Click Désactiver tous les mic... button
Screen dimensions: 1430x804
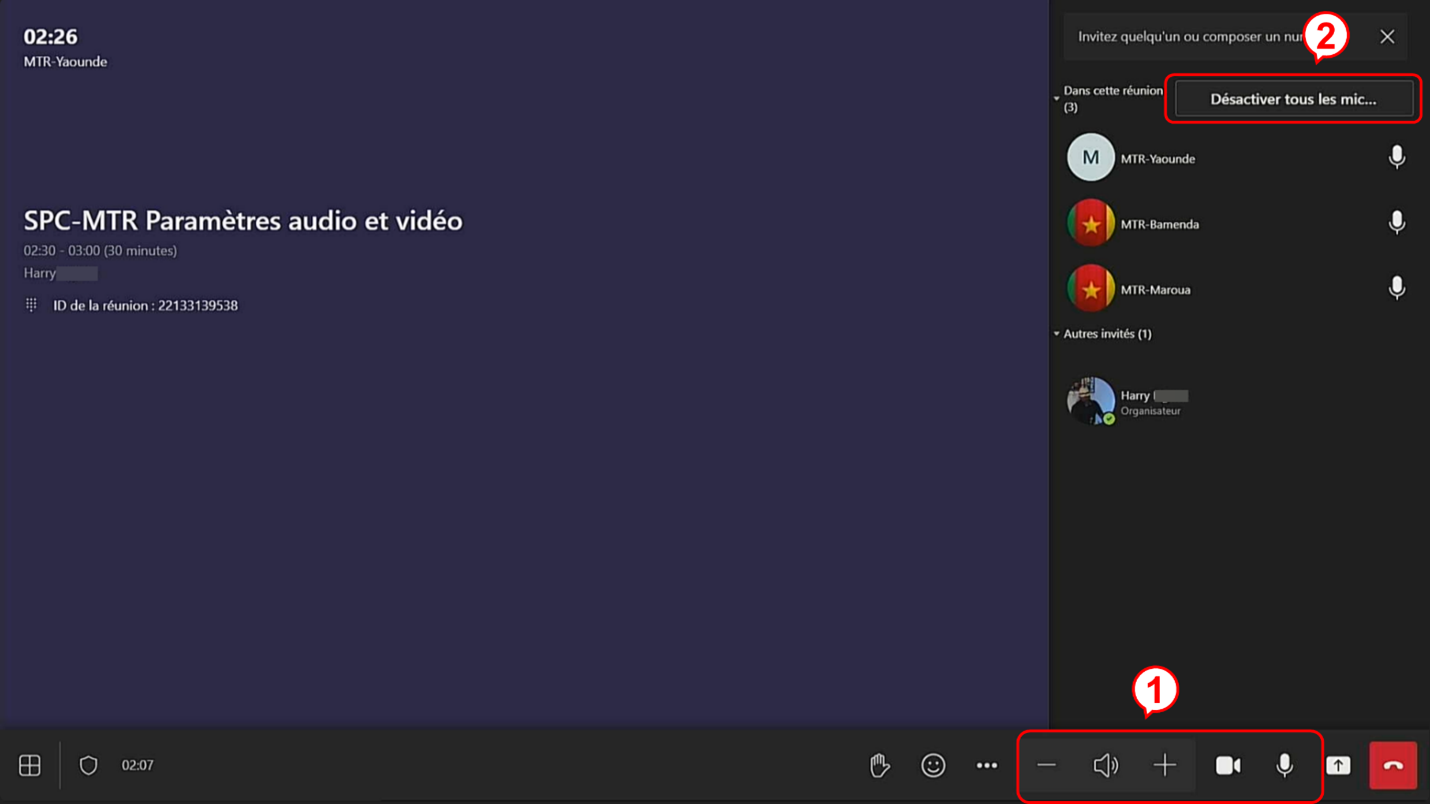point(1293,99)
